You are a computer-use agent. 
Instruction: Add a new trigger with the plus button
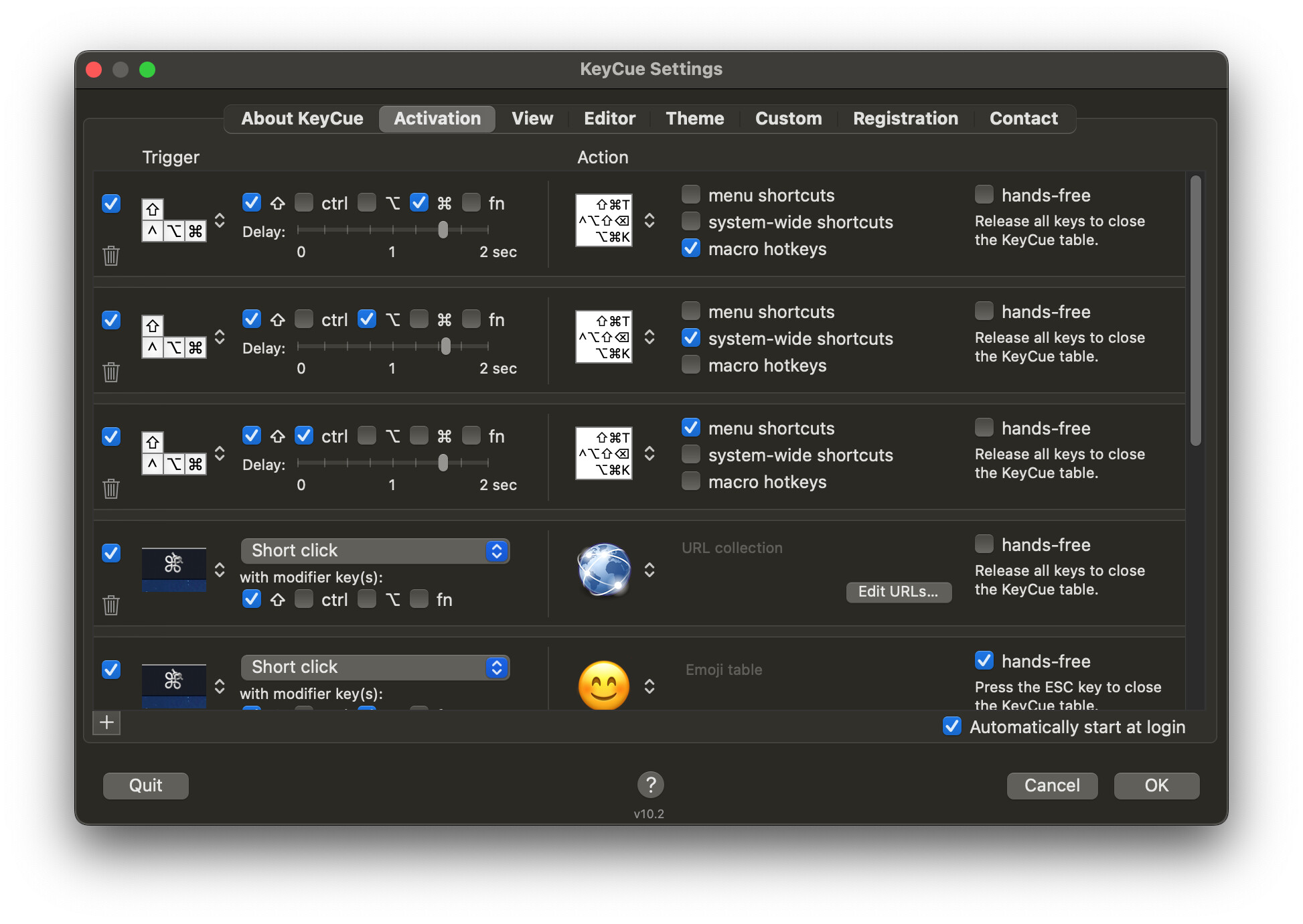106,722
